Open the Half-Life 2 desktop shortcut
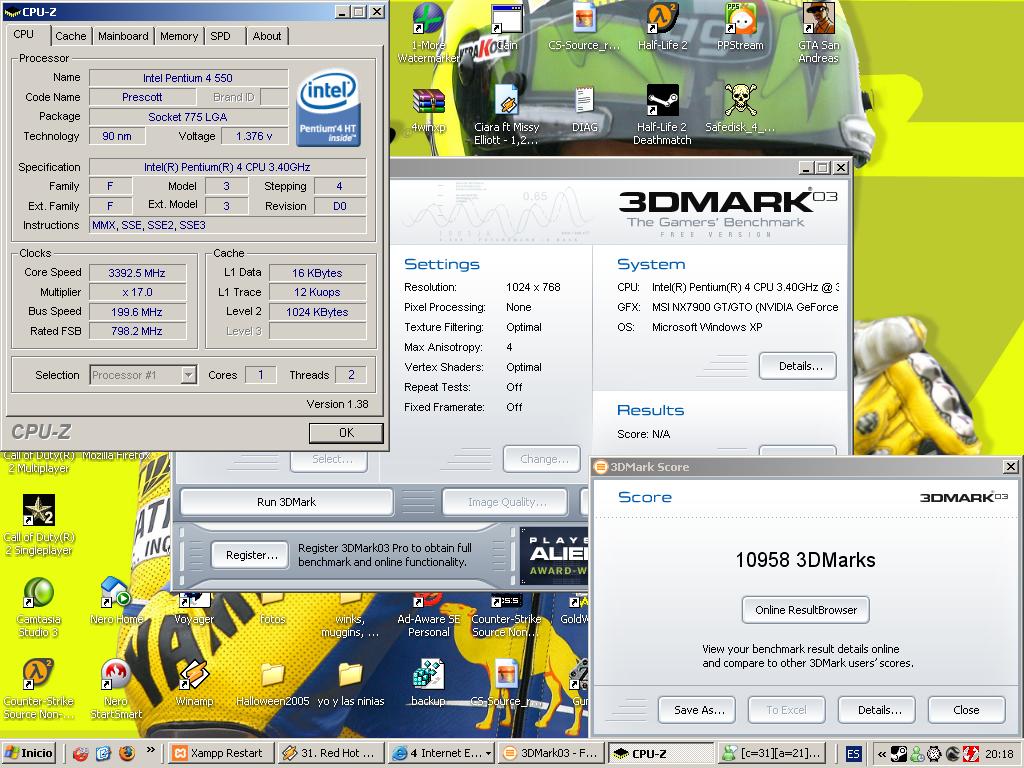 click(x=662, y=20)
